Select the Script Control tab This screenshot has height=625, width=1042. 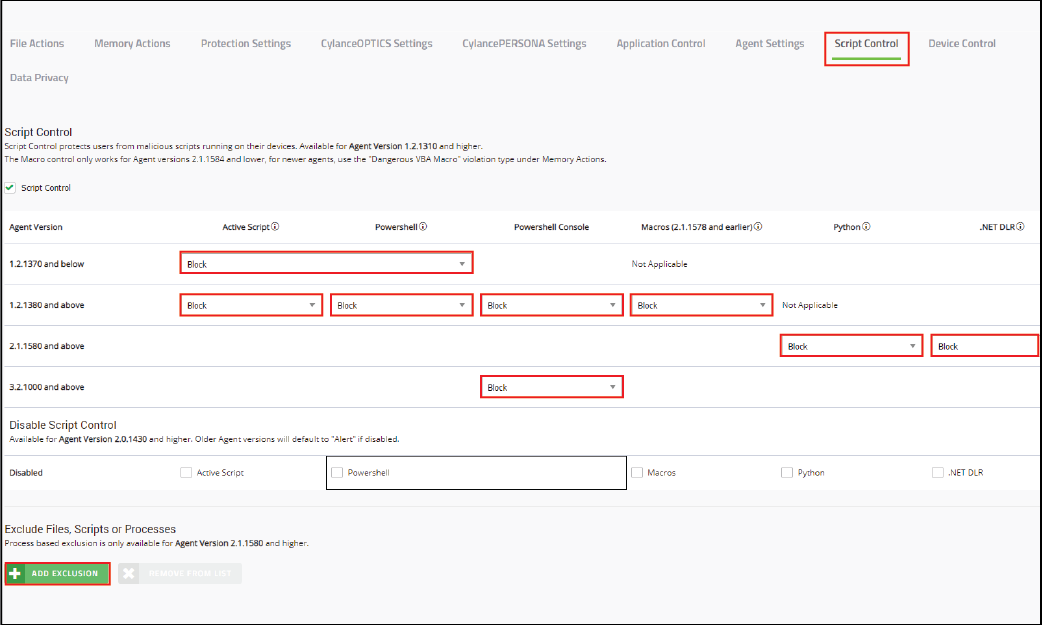click(x=867, y=43)
